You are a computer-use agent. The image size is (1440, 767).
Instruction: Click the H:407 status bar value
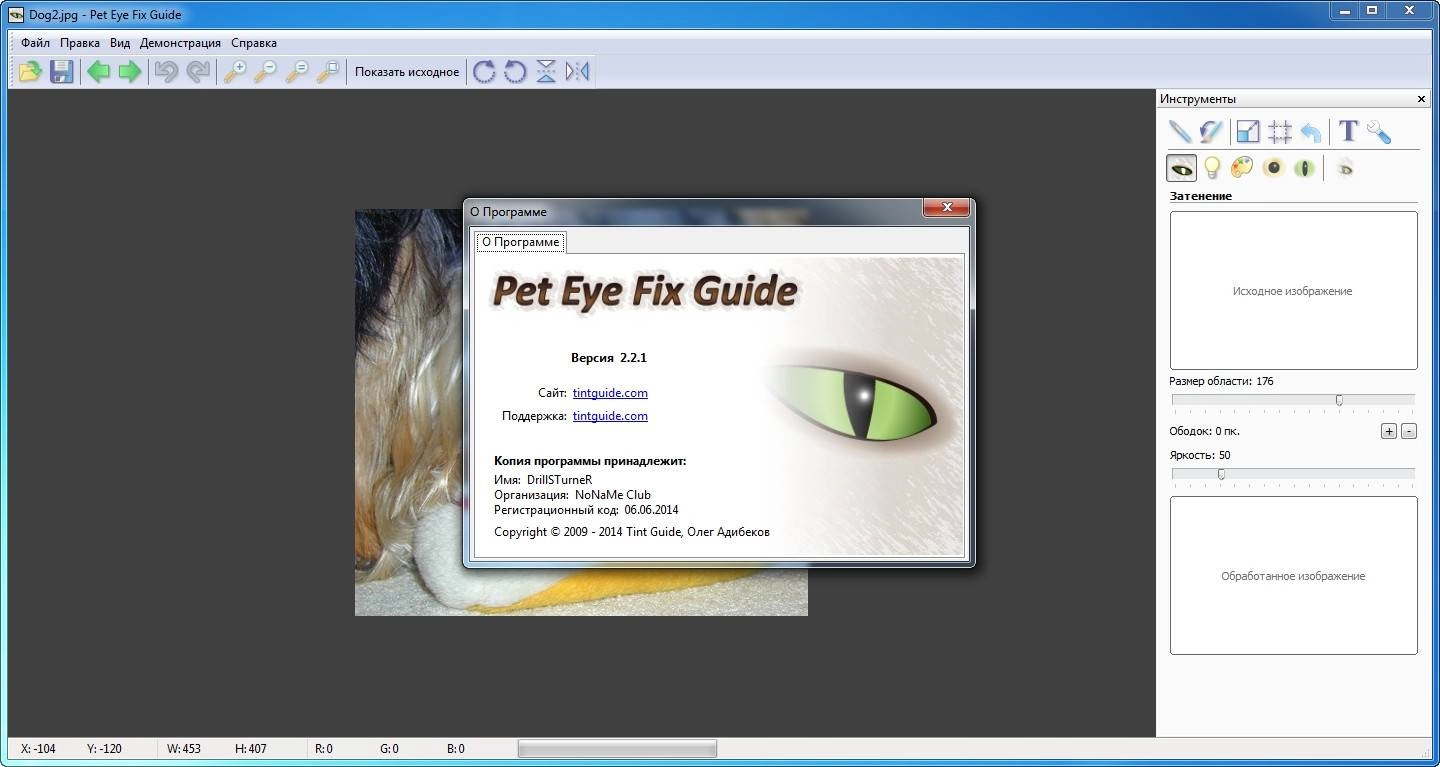click(x=251, y=748)
